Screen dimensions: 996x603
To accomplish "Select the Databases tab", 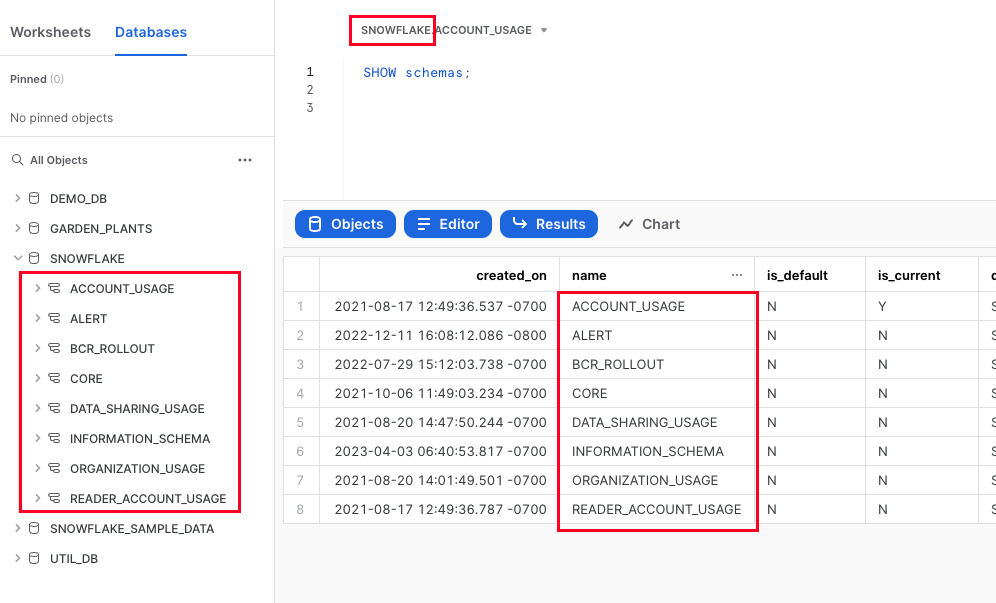I will coord(151,32).
